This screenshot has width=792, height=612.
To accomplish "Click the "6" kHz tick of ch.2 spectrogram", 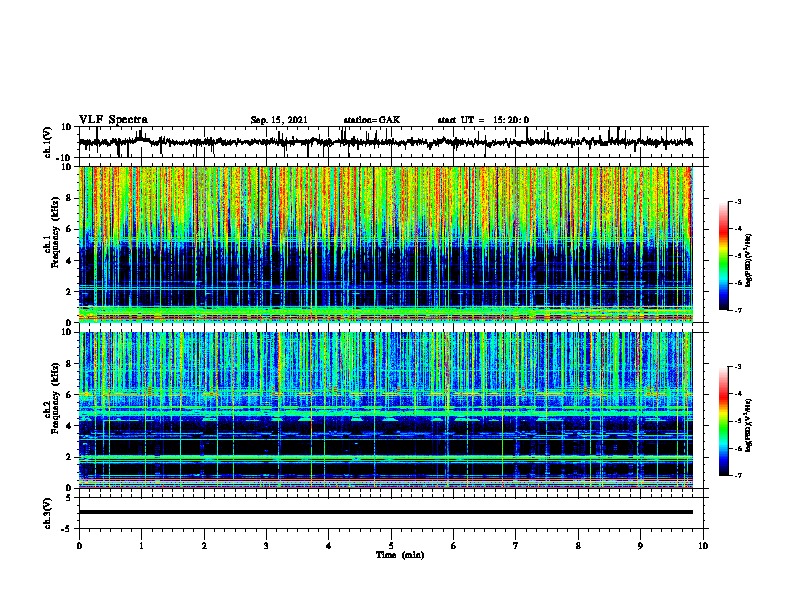I will [x=69, y=395].
